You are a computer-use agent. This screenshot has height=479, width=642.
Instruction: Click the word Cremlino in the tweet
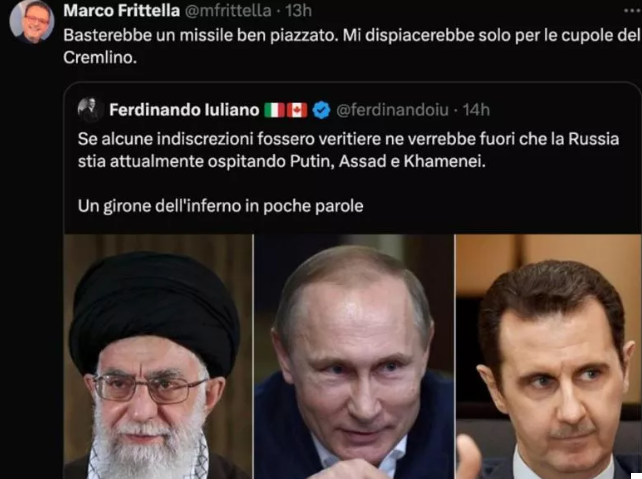click(100, 58)
